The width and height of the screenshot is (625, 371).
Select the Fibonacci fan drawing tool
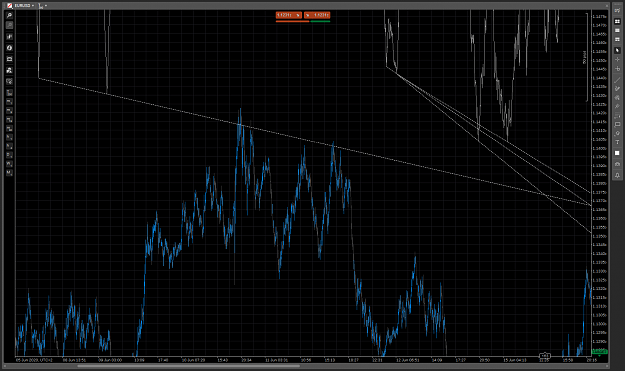click(617, 98)
